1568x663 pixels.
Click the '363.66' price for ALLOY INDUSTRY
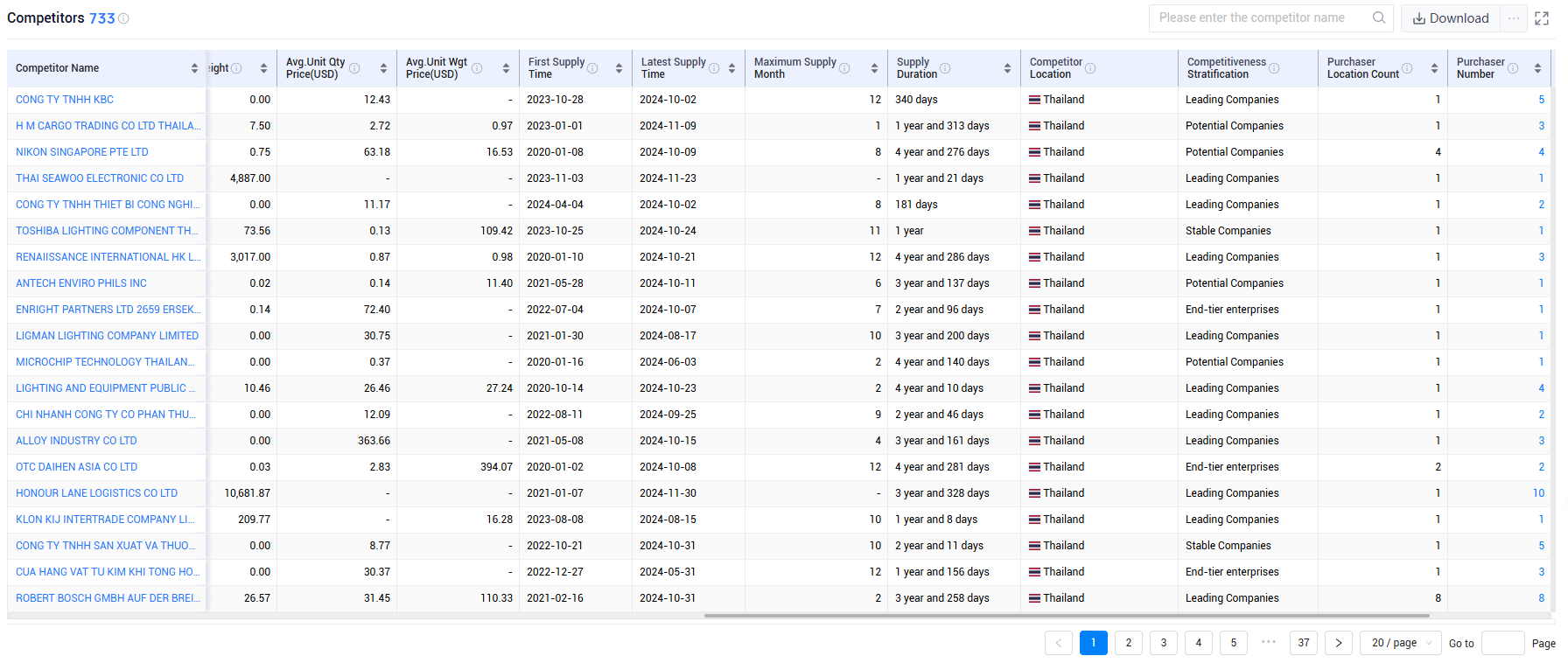pyautogui.click(x=374, y=441)
